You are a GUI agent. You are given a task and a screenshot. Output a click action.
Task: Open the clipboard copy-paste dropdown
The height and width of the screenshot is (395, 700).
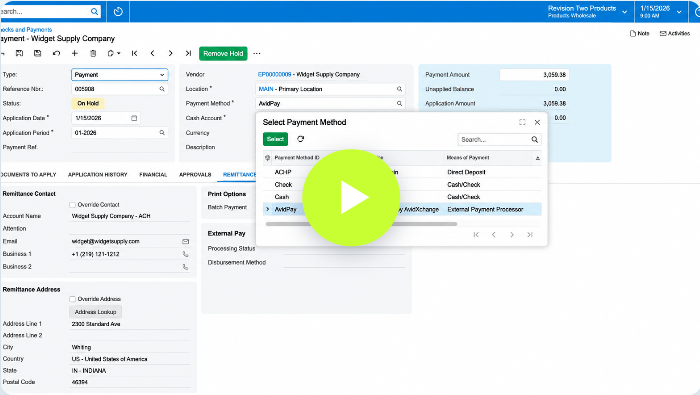coord(114,53)
